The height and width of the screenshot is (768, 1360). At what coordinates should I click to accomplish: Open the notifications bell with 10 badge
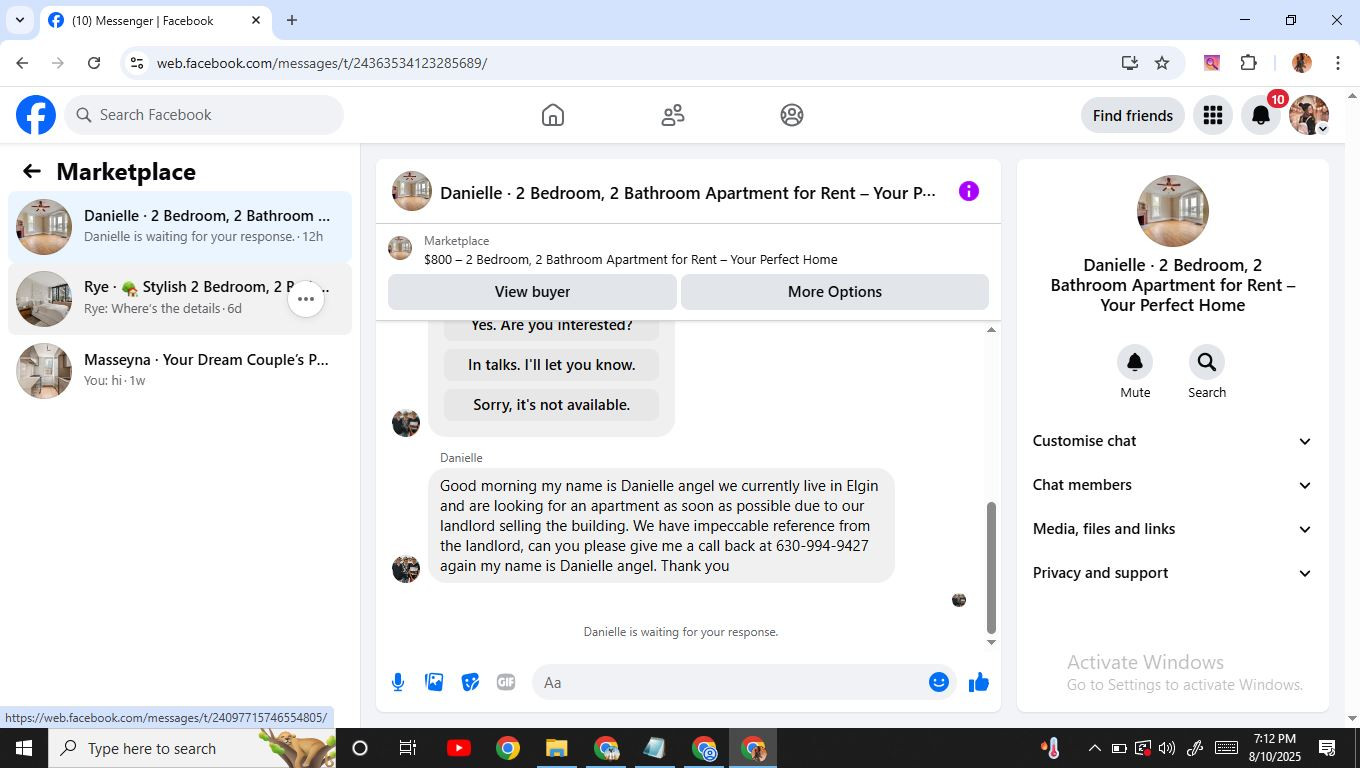[1261, 115]
